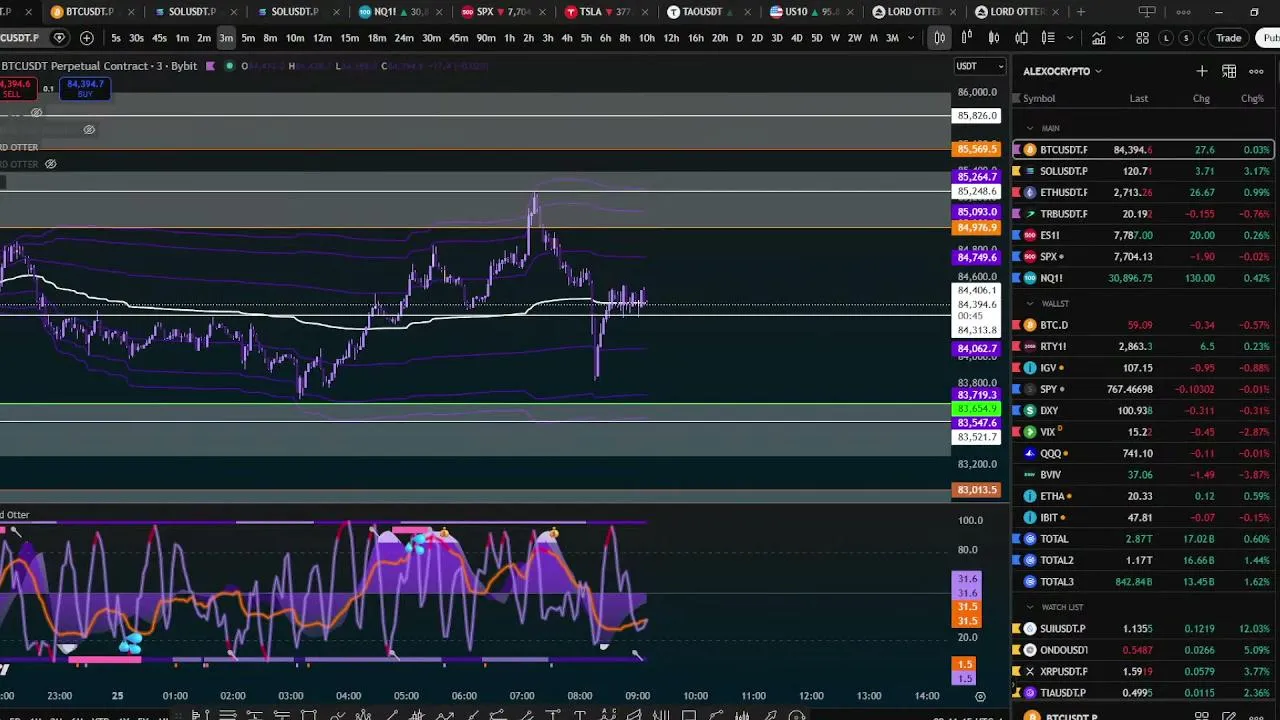Screen dimensions: 1280x720
Task: Sort the watchlist by Last column
Action: pyautogui.click(x=1138, y=98)
